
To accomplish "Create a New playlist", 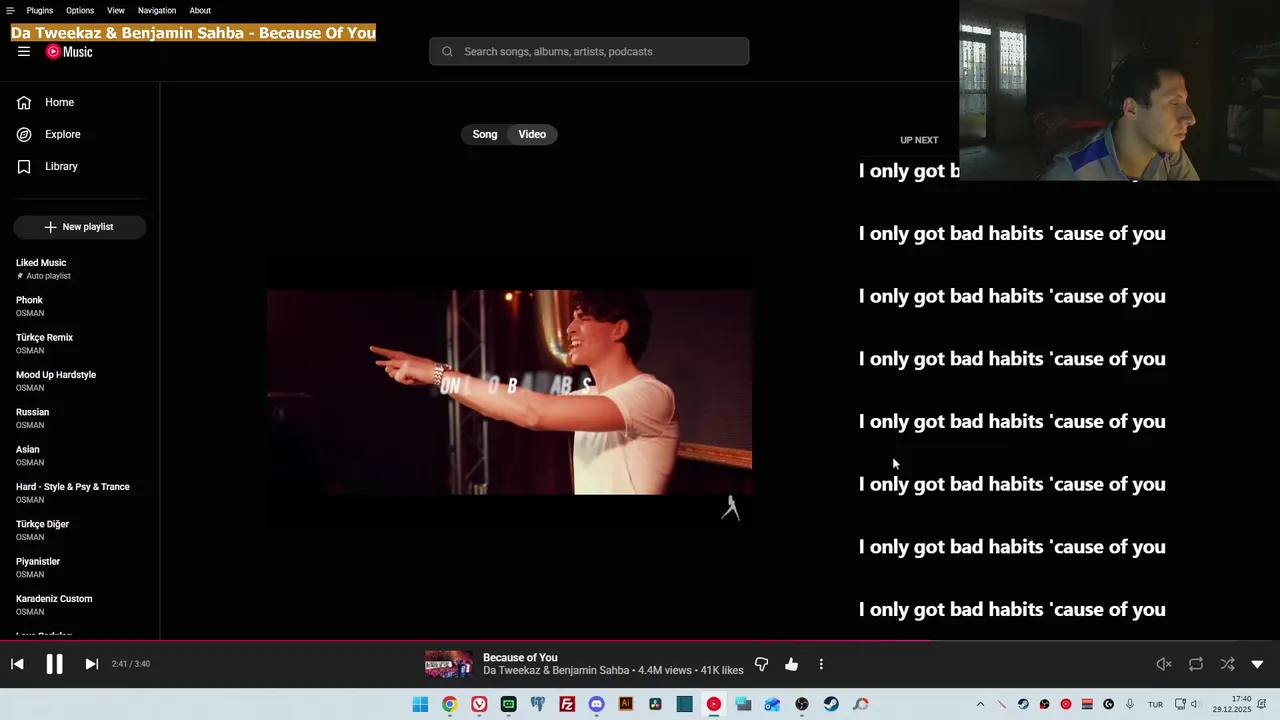I will [x=80, y=227].
